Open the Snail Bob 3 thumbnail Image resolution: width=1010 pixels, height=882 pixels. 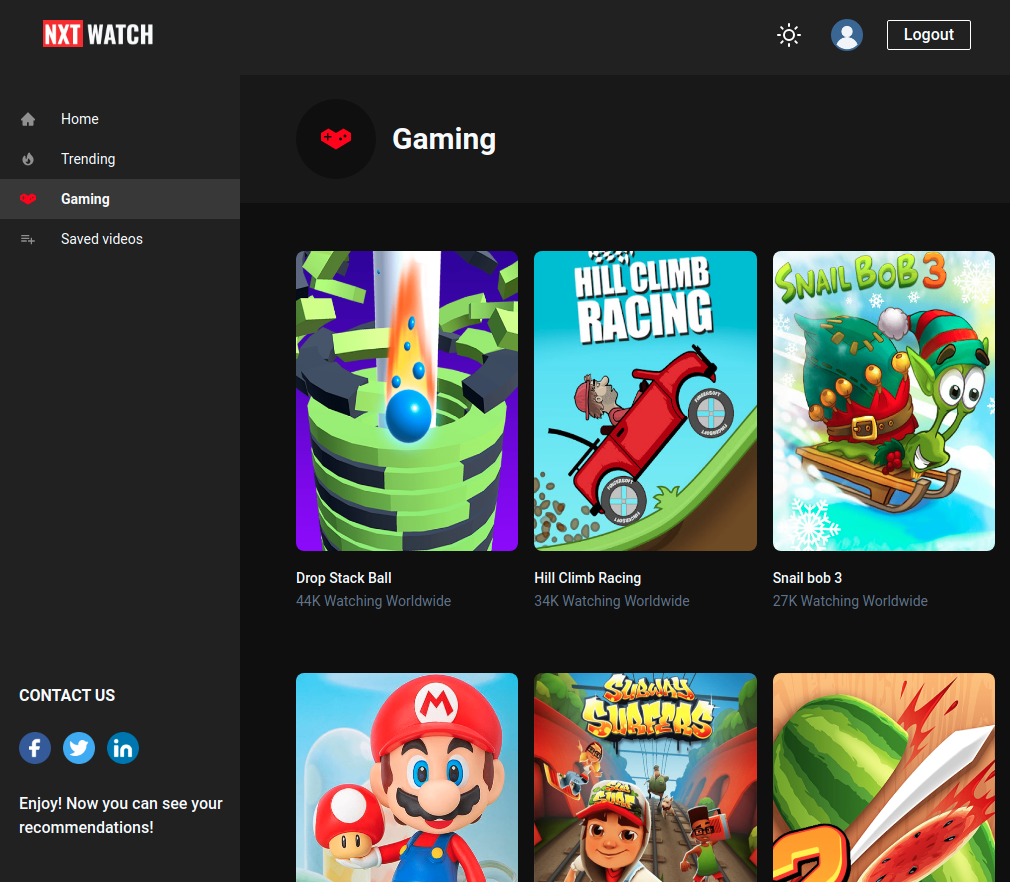pos(883,401)
